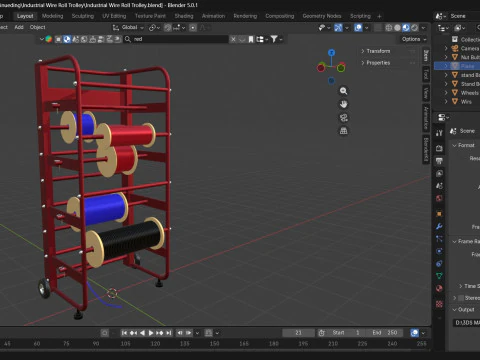The height and width of the screenshot is (360, 480).
Task: Switch to rendered viewport shading
Action: [415, 28]
